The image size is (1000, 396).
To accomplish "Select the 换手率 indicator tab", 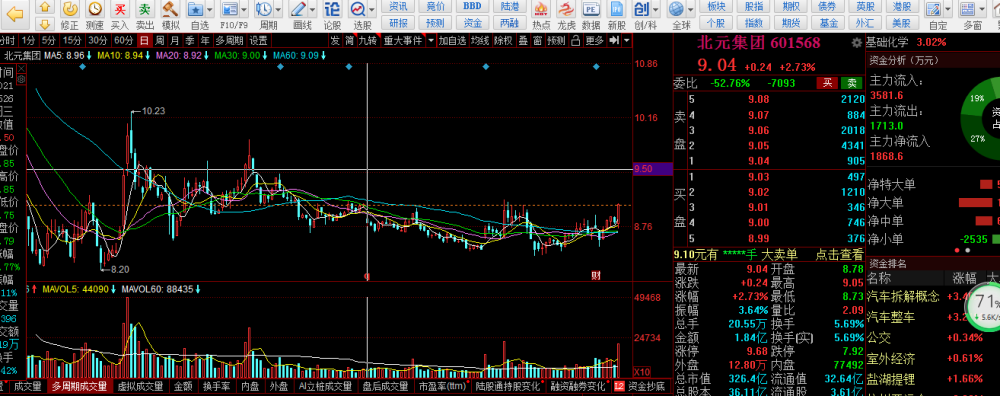I will tap(217, 386).
